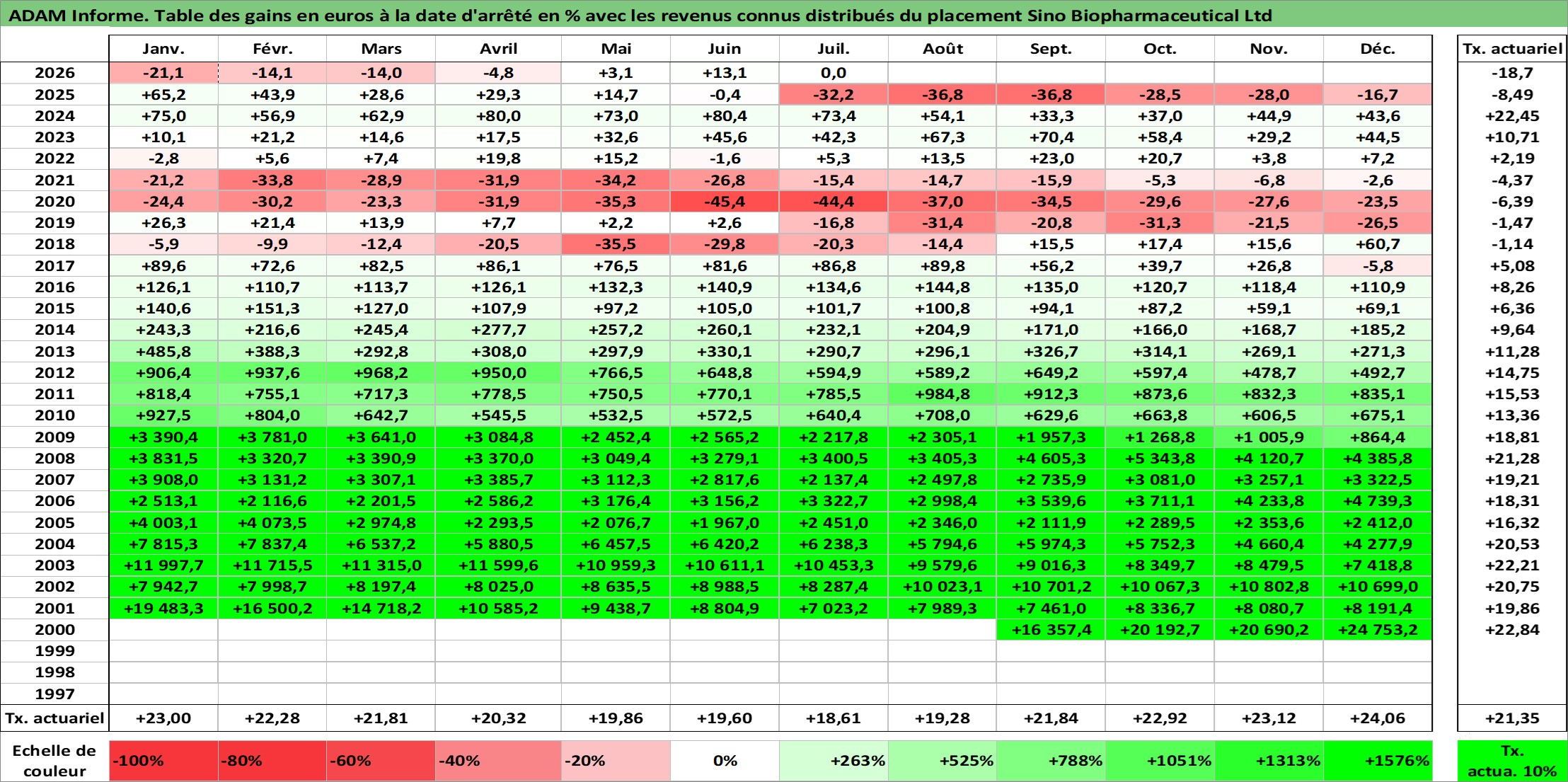
Task: Click the '+864,4' cell for Déc. 2009
Action: 1378,437
